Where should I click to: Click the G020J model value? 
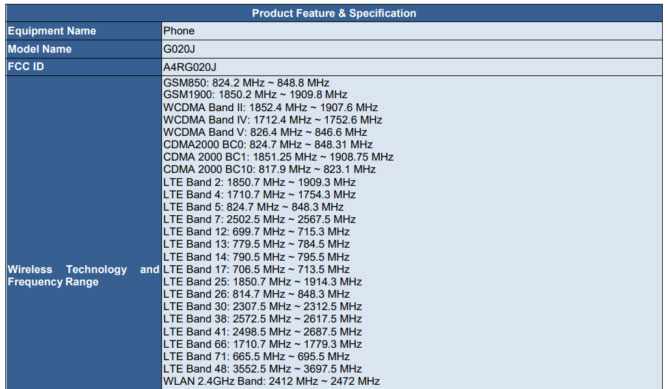pyautogui.click(x=179, y=49)
